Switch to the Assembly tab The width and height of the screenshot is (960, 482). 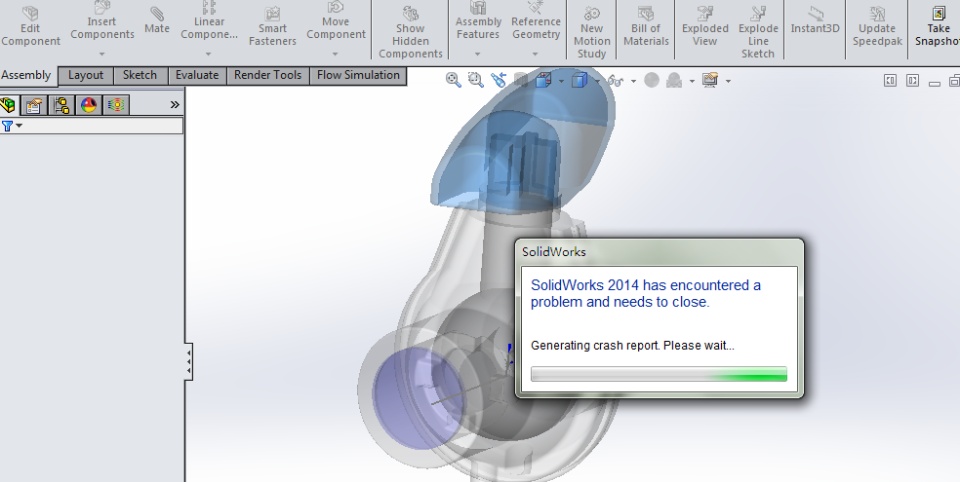[26, 75]
